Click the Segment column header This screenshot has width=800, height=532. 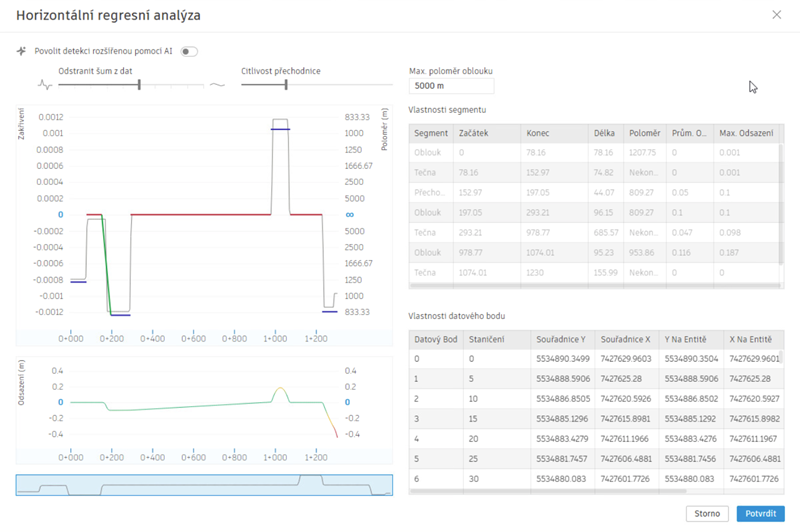[431, 133]
